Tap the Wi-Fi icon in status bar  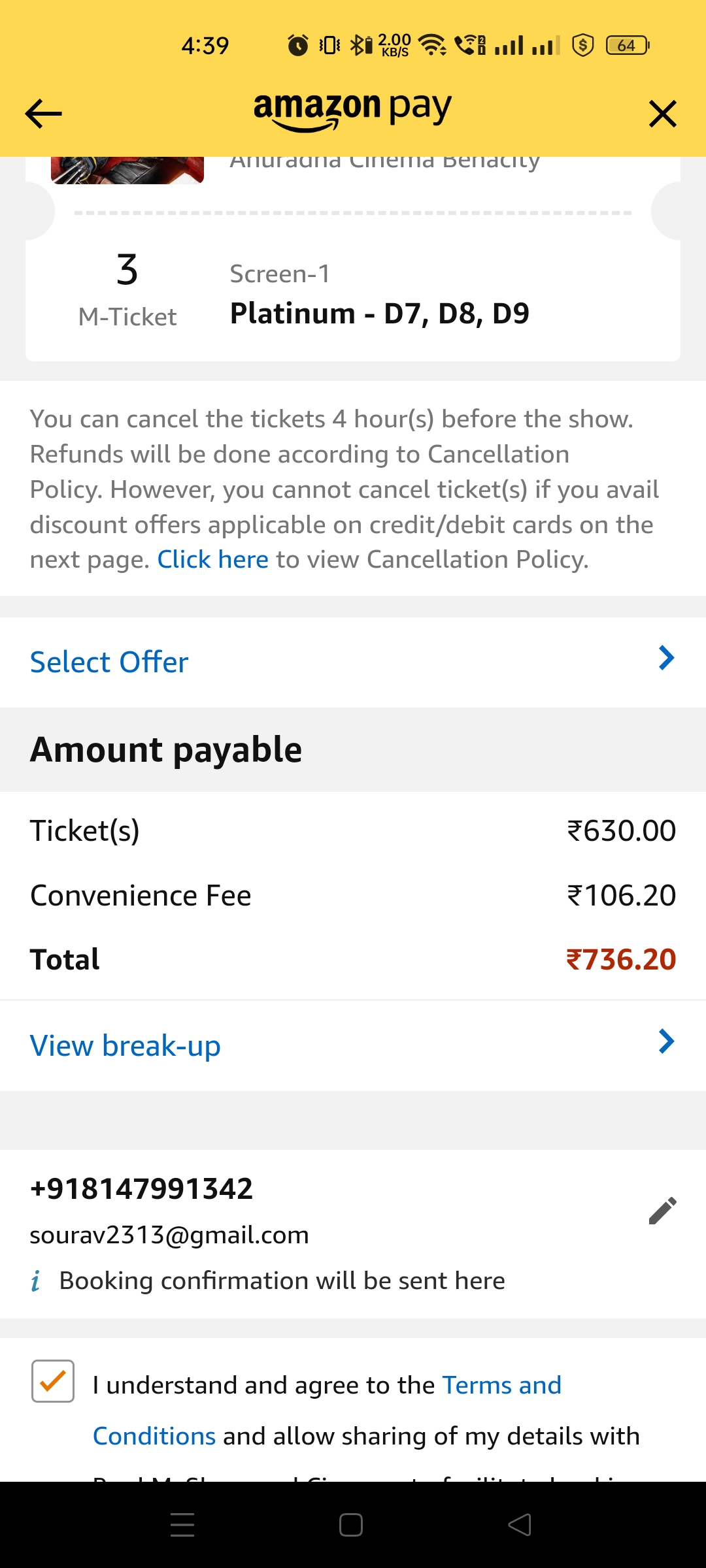click(431, 45)
